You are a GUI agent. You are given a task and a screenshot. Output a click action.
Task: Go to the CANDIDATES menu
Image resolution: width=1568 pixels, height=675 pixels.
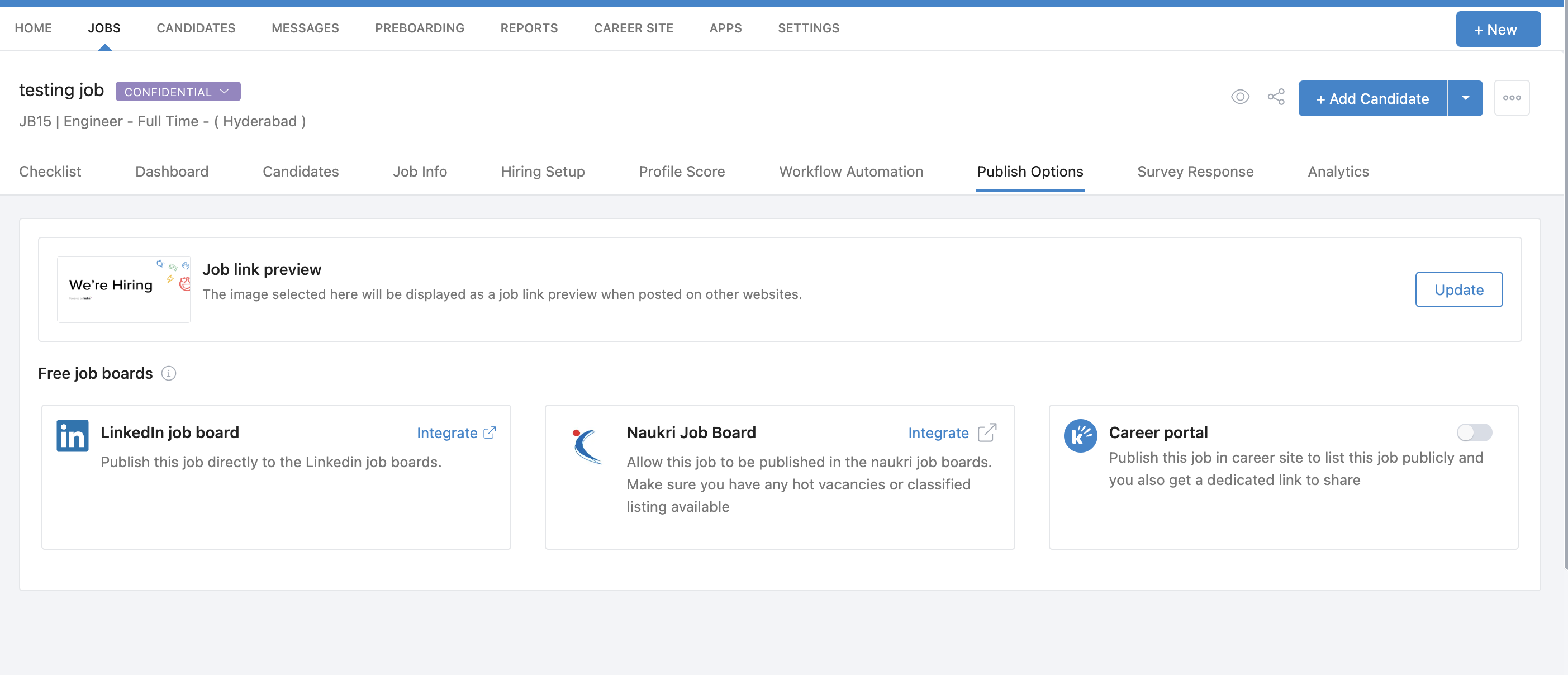point(196,28)
